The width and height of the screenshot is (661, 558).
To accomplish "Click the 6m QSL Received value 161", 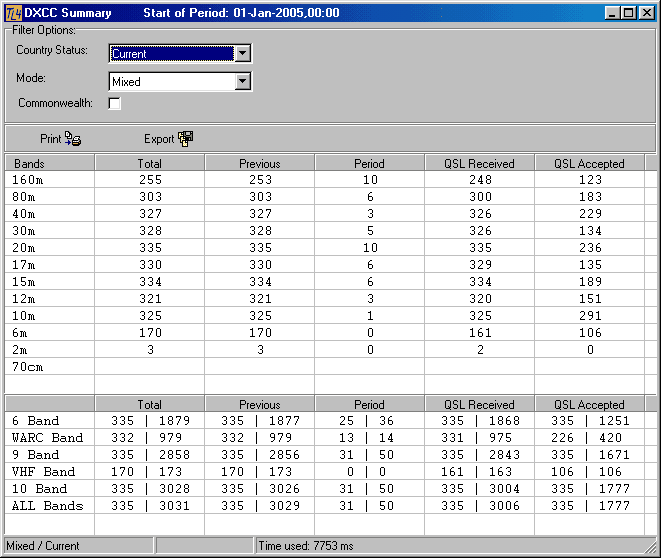I will tap(481, 333).
